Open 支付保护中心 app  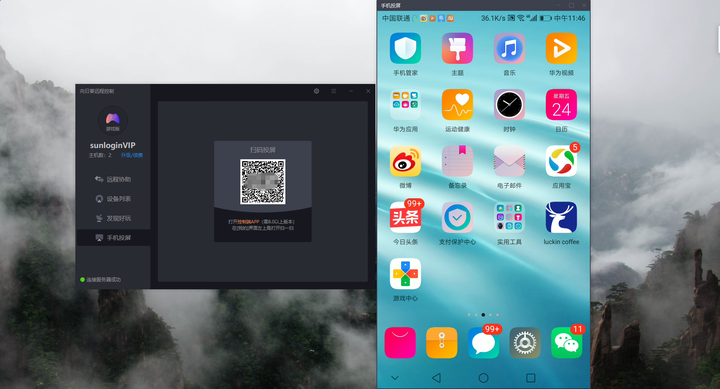(457, 218)
